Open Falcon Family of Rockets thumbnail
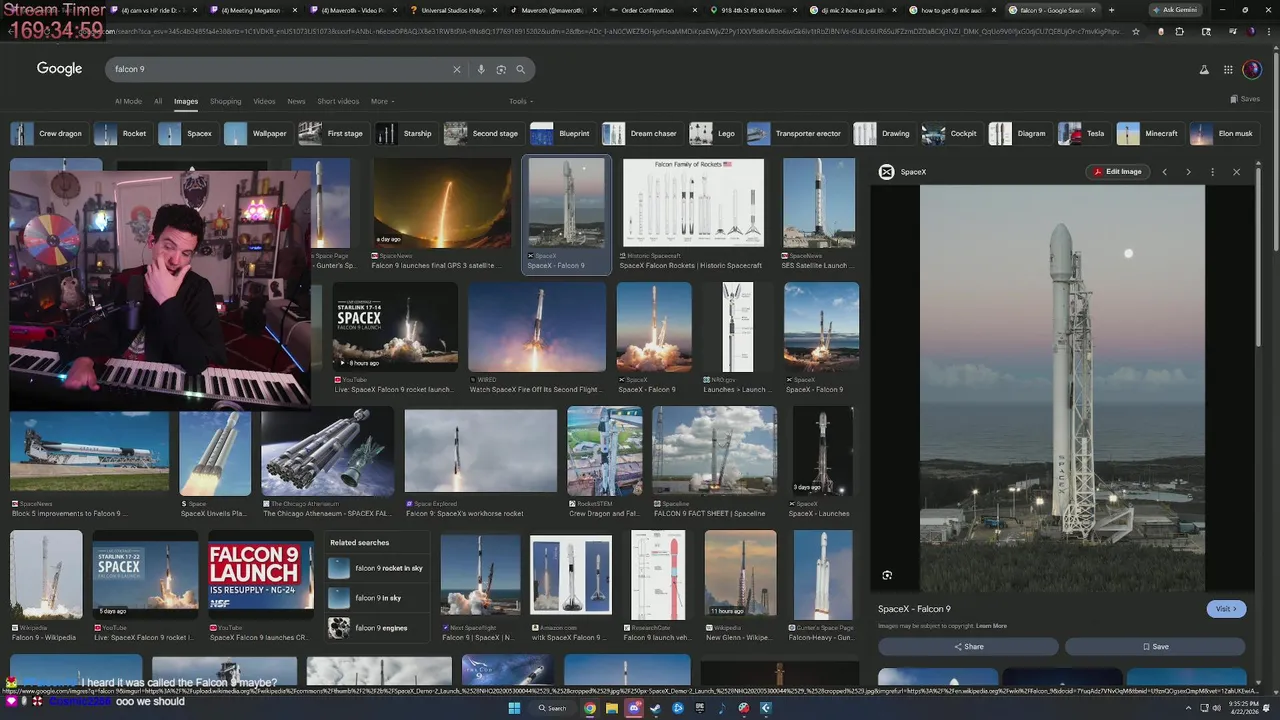 (x=693, y=203)
